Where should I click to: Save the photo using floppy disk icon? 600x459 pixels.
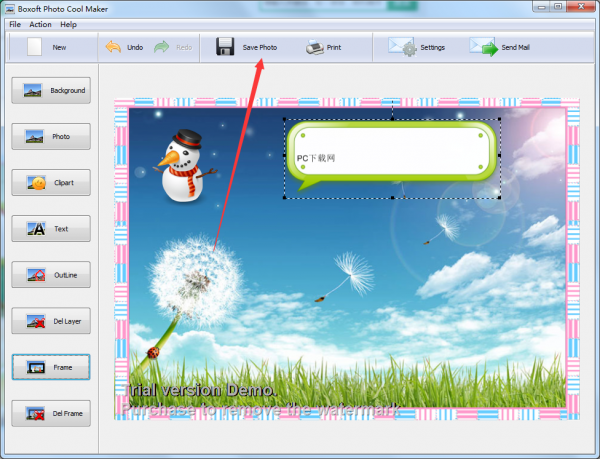225,47
